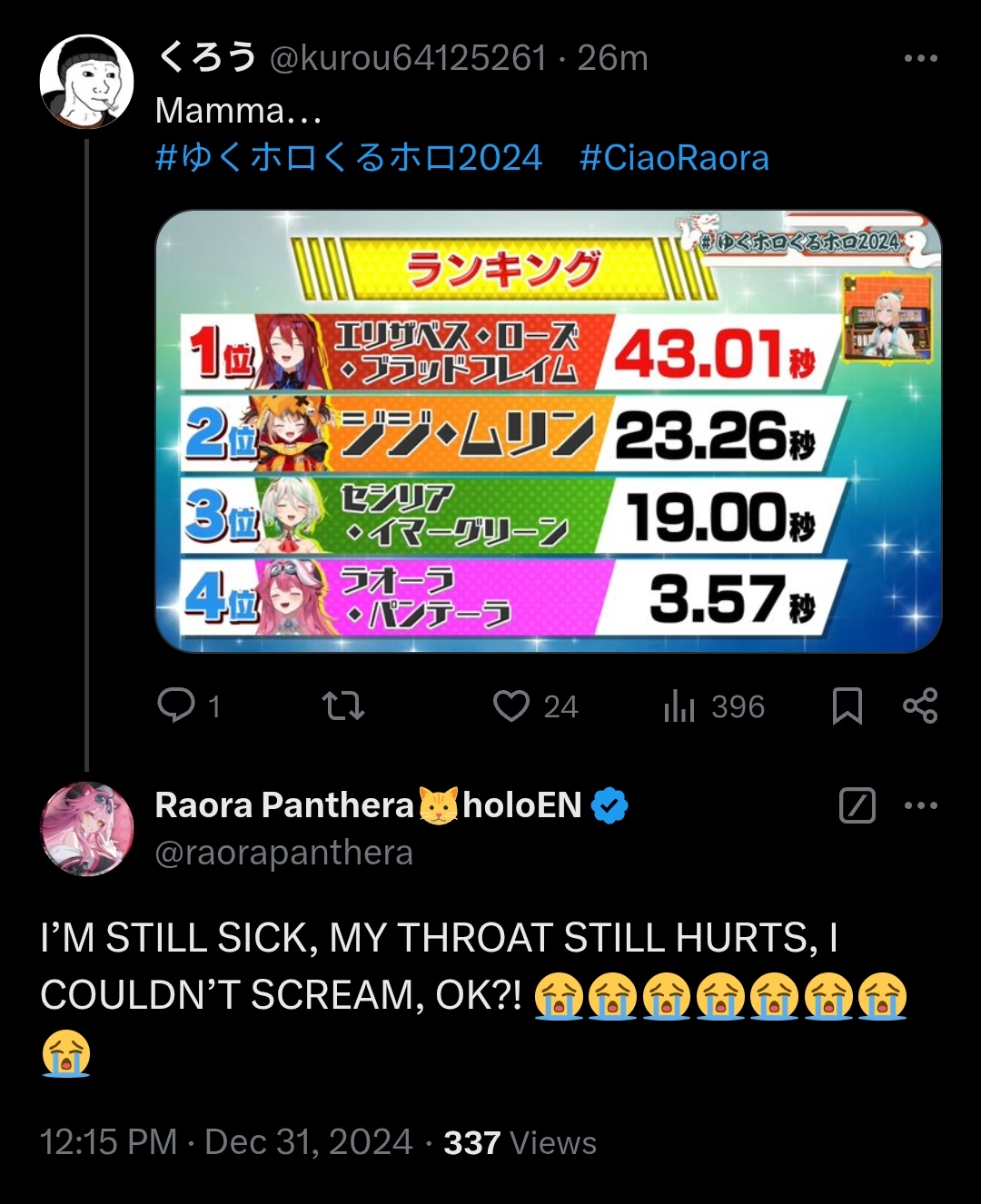Viewport: 981px width, 1204px height.
Task: View analytics bar chart icon showing 396
Action: [679, 706]
